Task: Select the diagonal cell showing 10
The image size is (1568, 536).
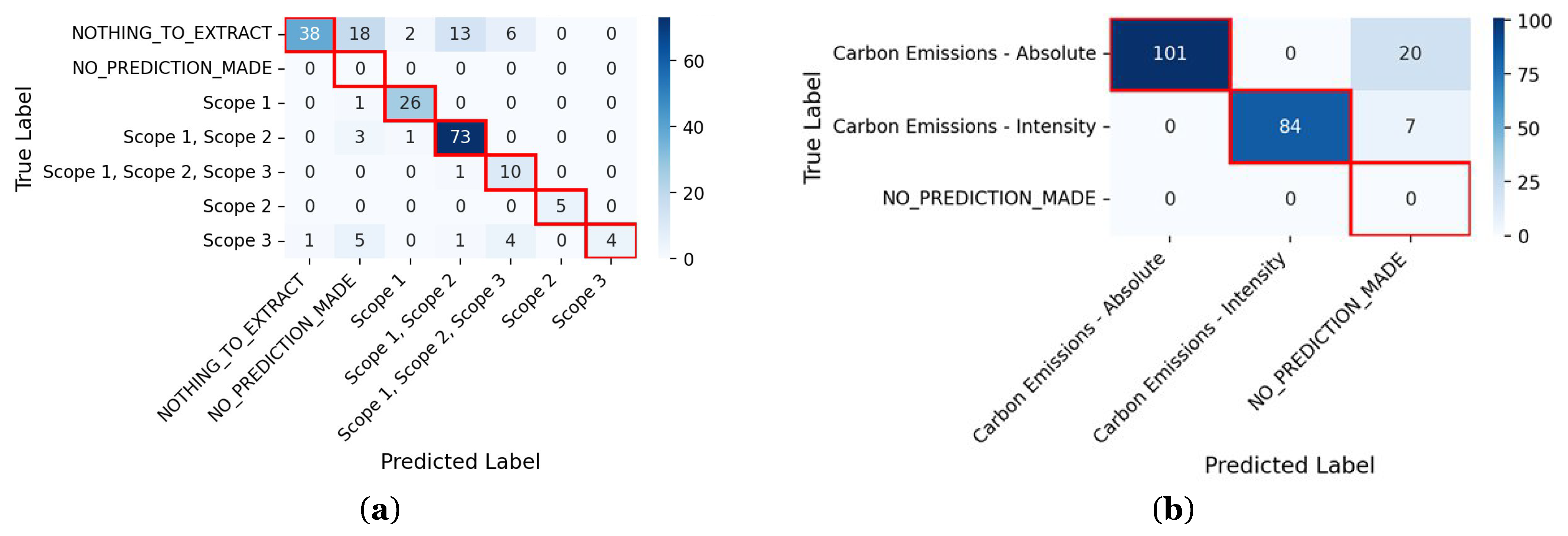Action: 510,172
